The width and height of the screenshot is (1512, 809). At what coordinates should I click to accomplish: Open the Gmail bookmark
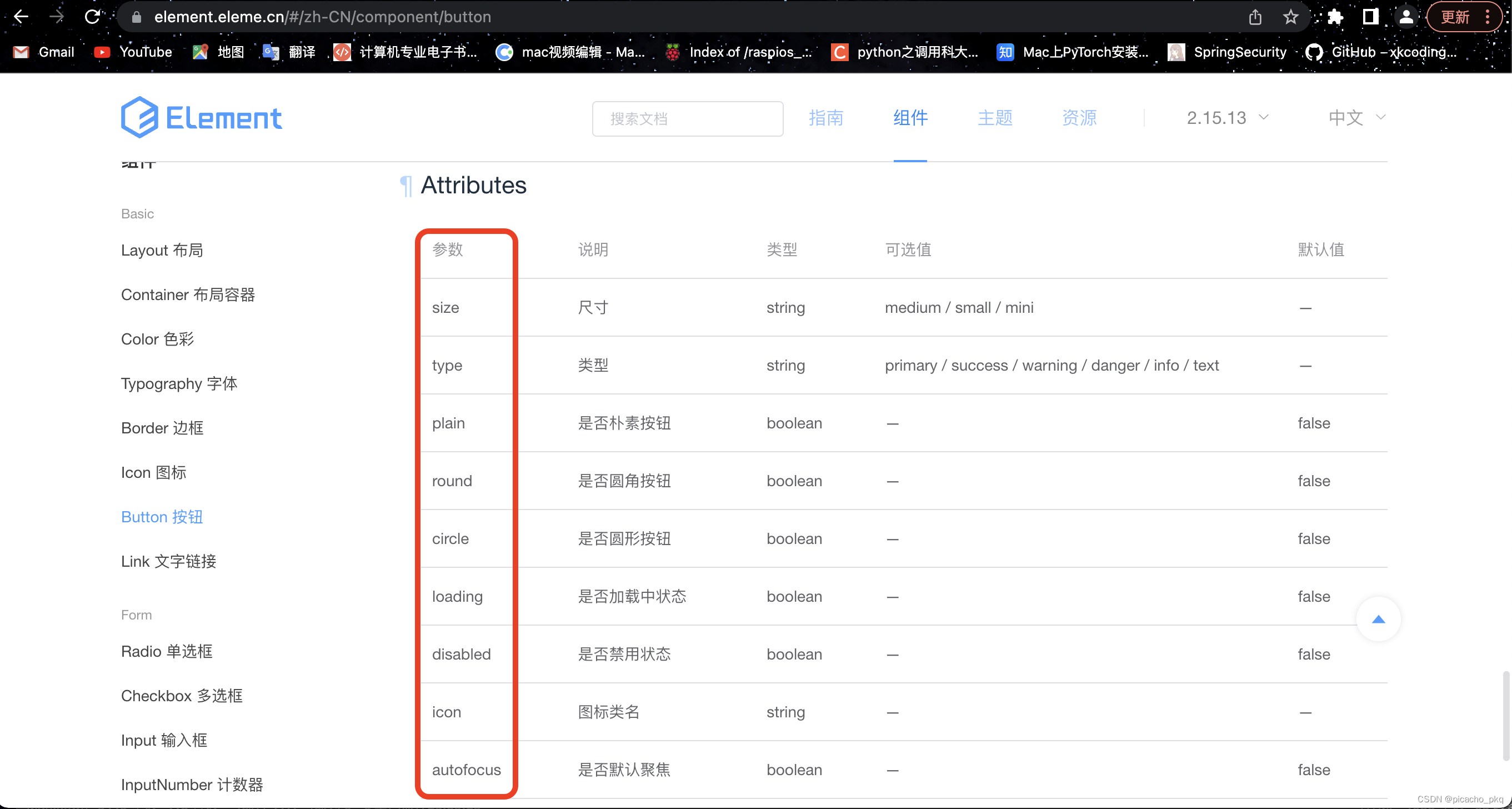(44, 52)
